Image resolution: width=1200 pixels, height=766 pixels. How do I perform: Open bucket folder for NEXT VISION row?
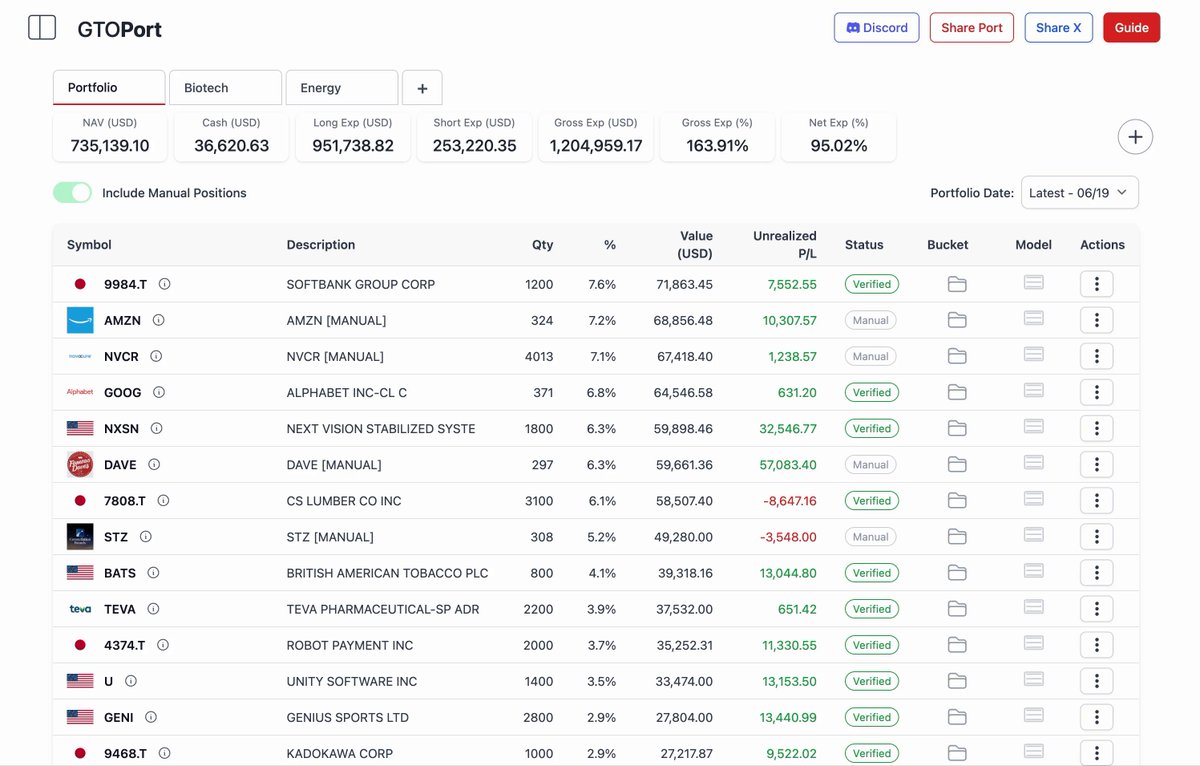pos(957,428)
